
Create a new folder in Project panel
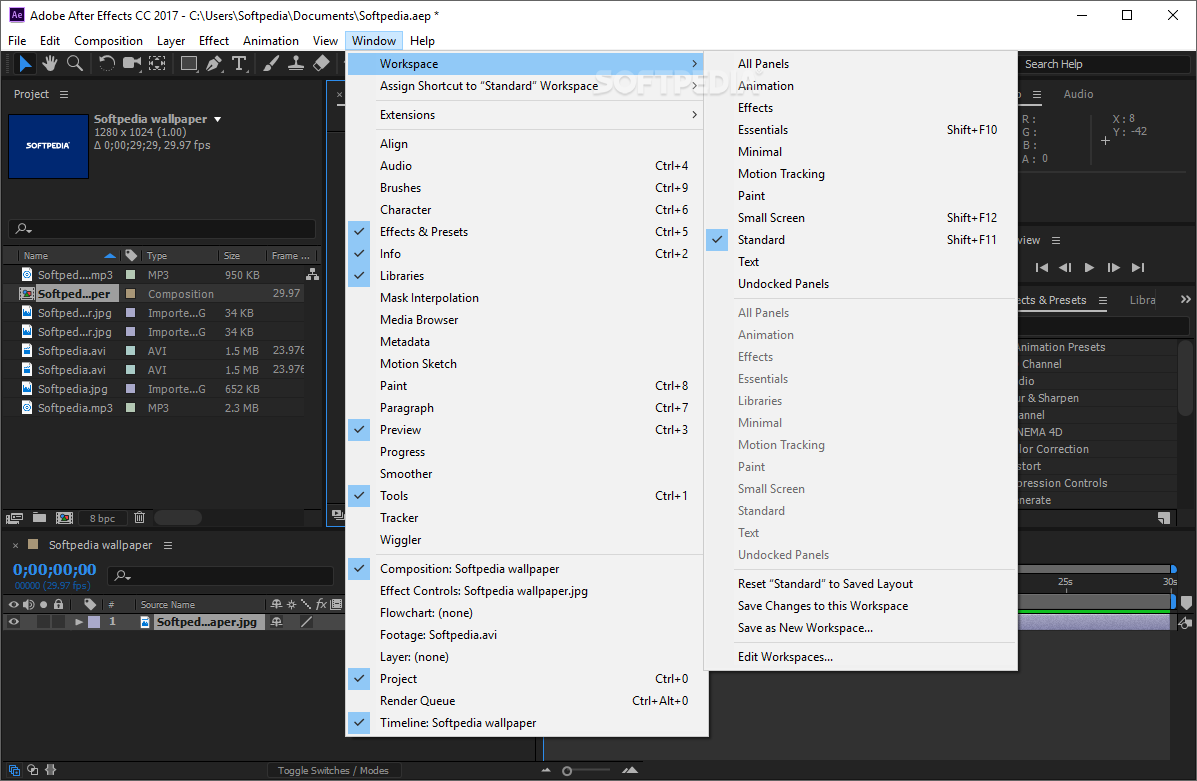pyautogui.click(x=39, y=518)
